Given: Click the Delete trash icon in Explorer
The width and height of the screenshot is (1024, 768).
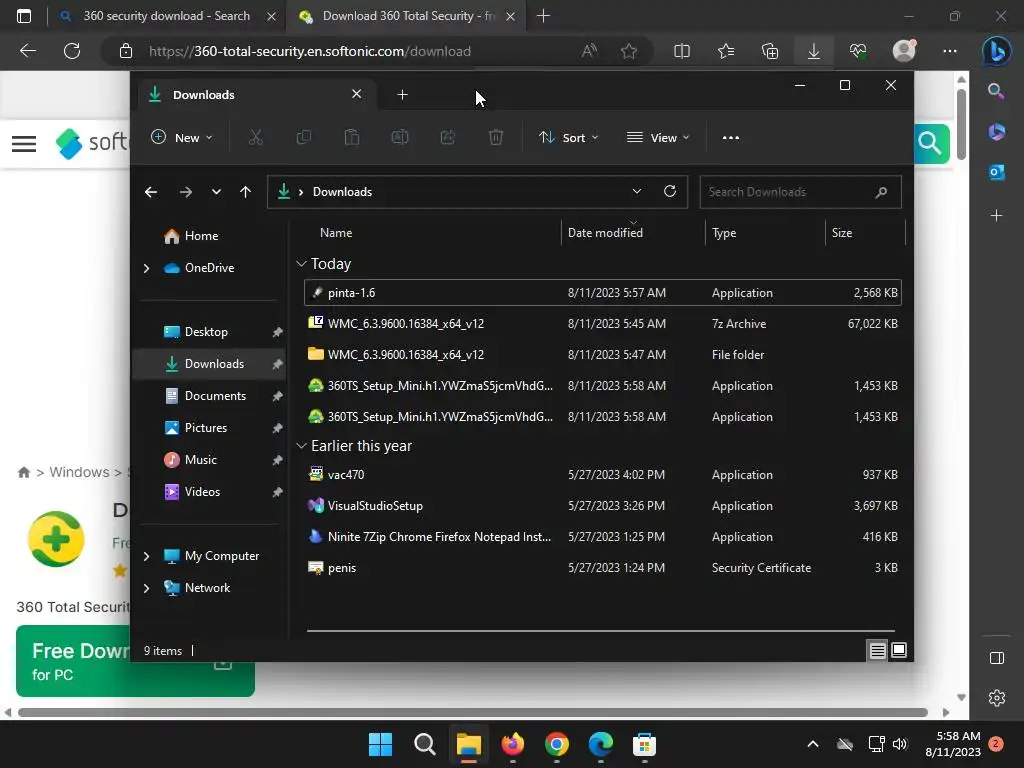Looking at the screenshot, I should pyautogui.click(x=496, y=138).
